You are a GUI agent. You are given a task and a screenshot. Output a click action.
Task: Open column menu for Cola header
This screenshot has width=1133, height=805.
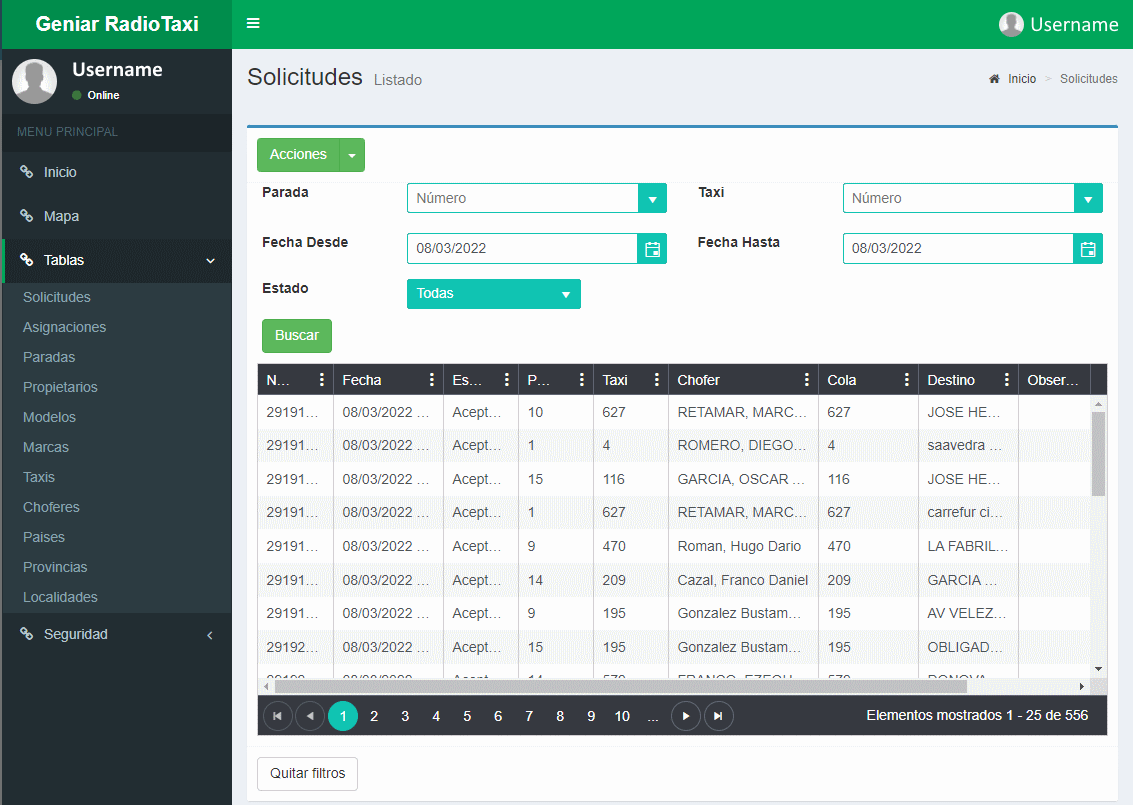coord(906,379)
